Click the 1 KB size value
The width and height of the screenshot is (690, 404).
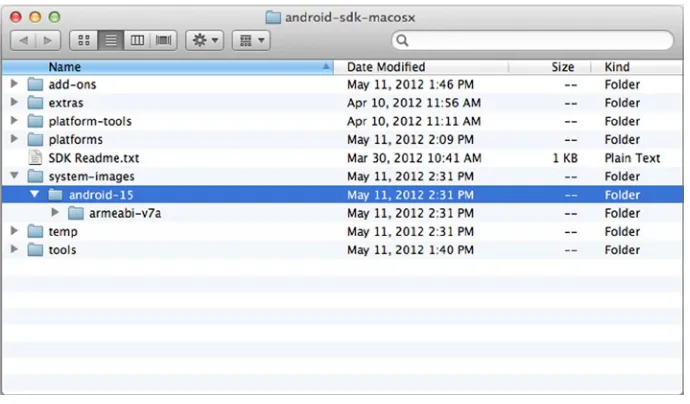565,158
